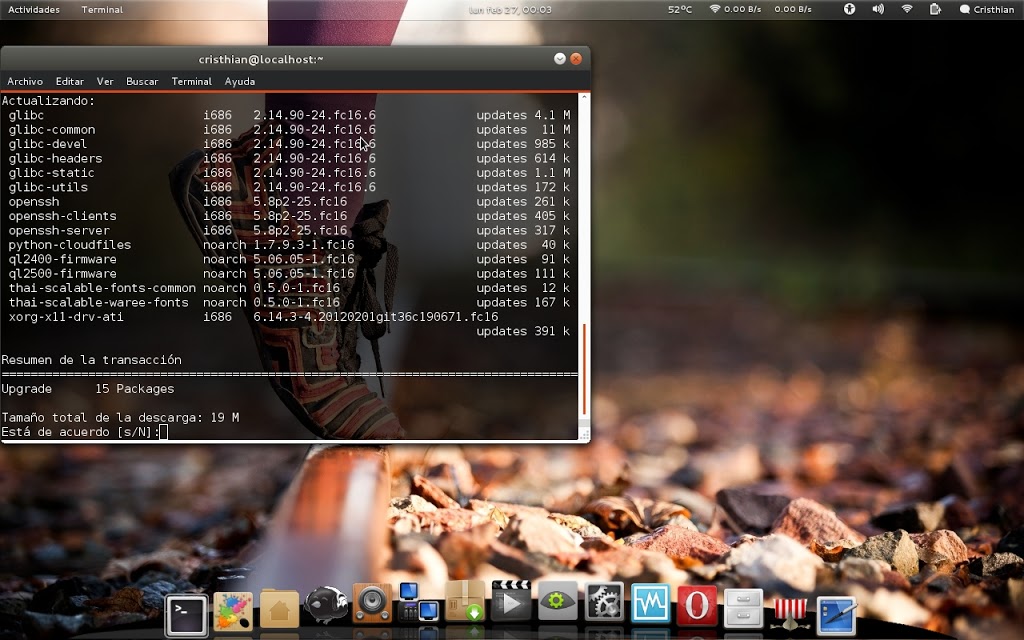
Task: Open the Cristhian user session menu
Action: (988, 9)
